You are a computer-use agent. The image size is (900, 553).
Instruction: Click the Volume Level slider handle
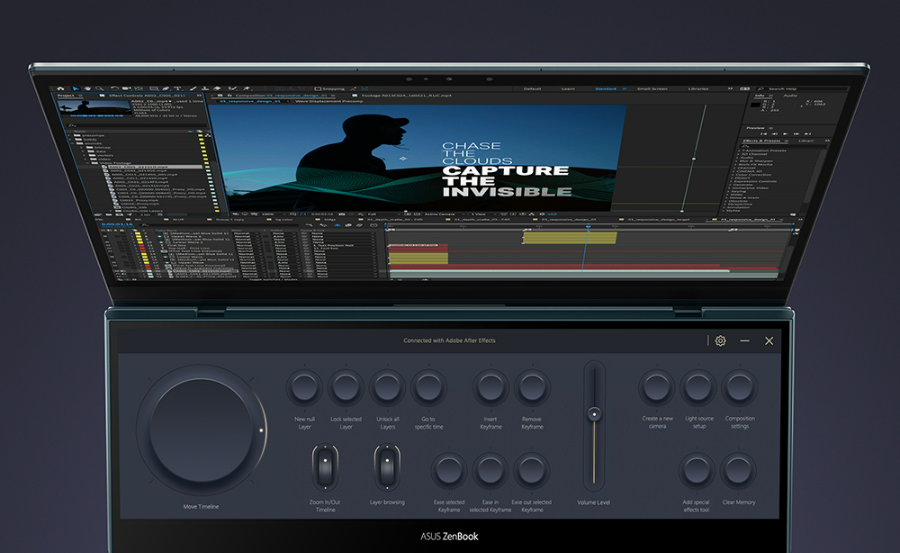(594, 413)
